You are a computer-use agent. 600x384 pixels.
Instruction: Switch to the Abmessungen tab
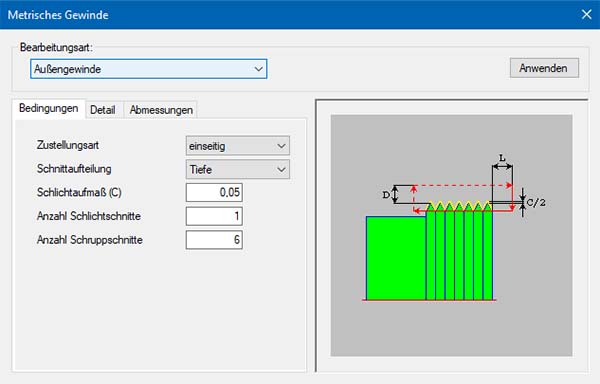point(161,110)
